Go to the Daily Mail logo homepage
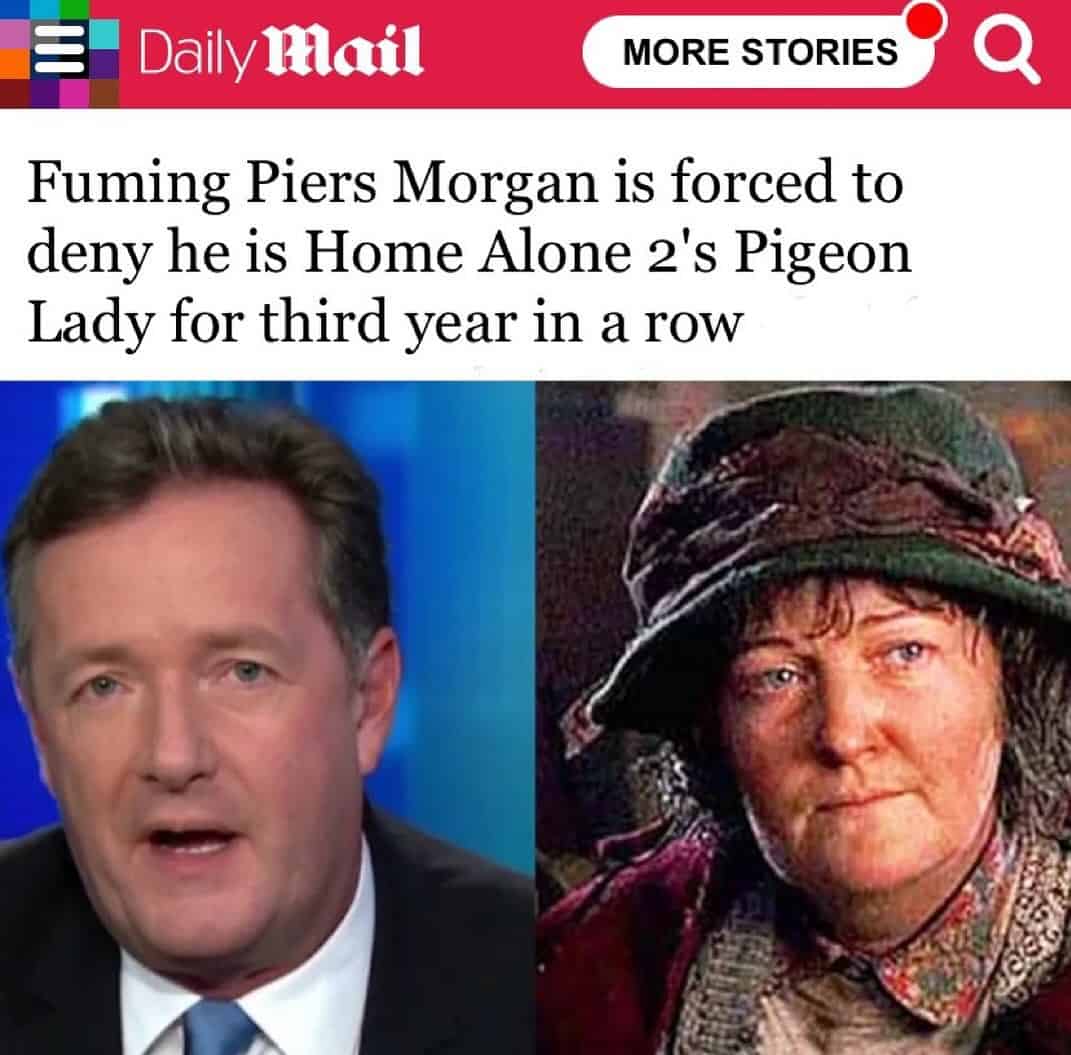The height and width of the screenshot is (1055, 1071). [281, 53]
